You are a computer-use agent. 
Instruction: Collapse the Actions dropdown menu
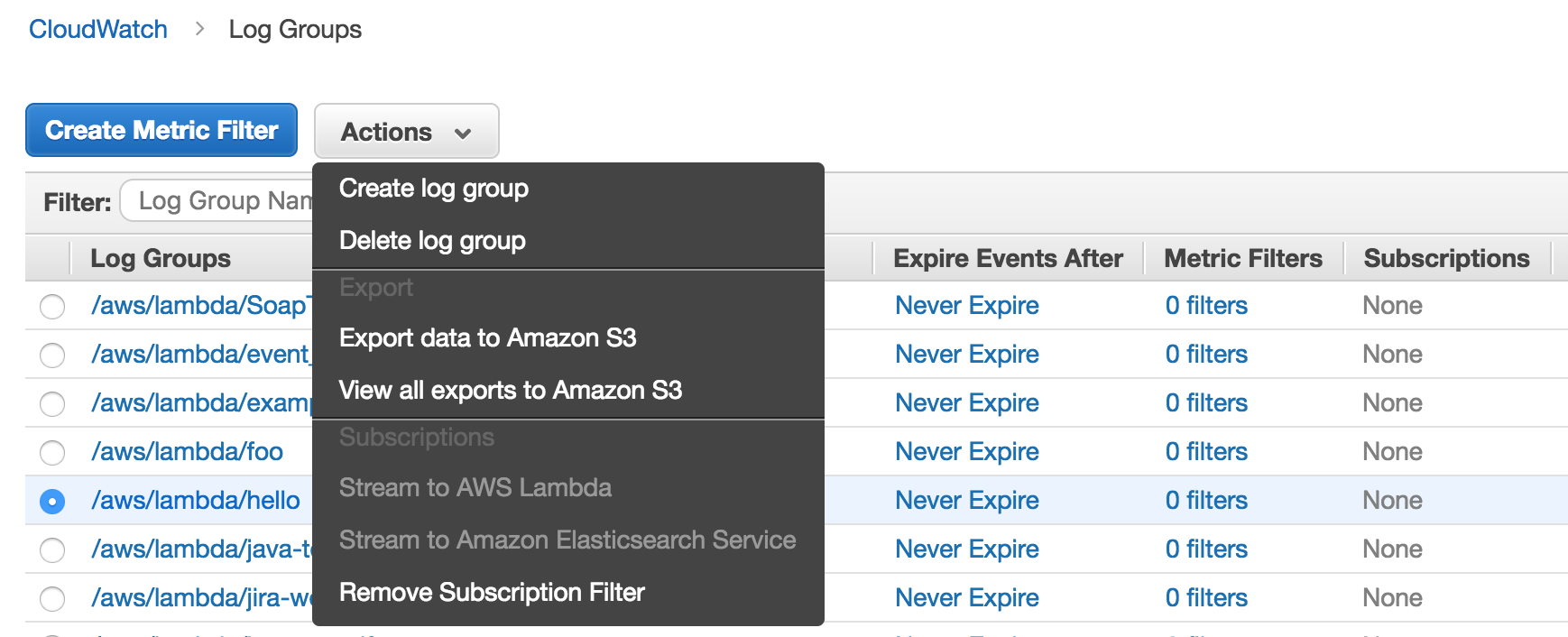point(406,131)
